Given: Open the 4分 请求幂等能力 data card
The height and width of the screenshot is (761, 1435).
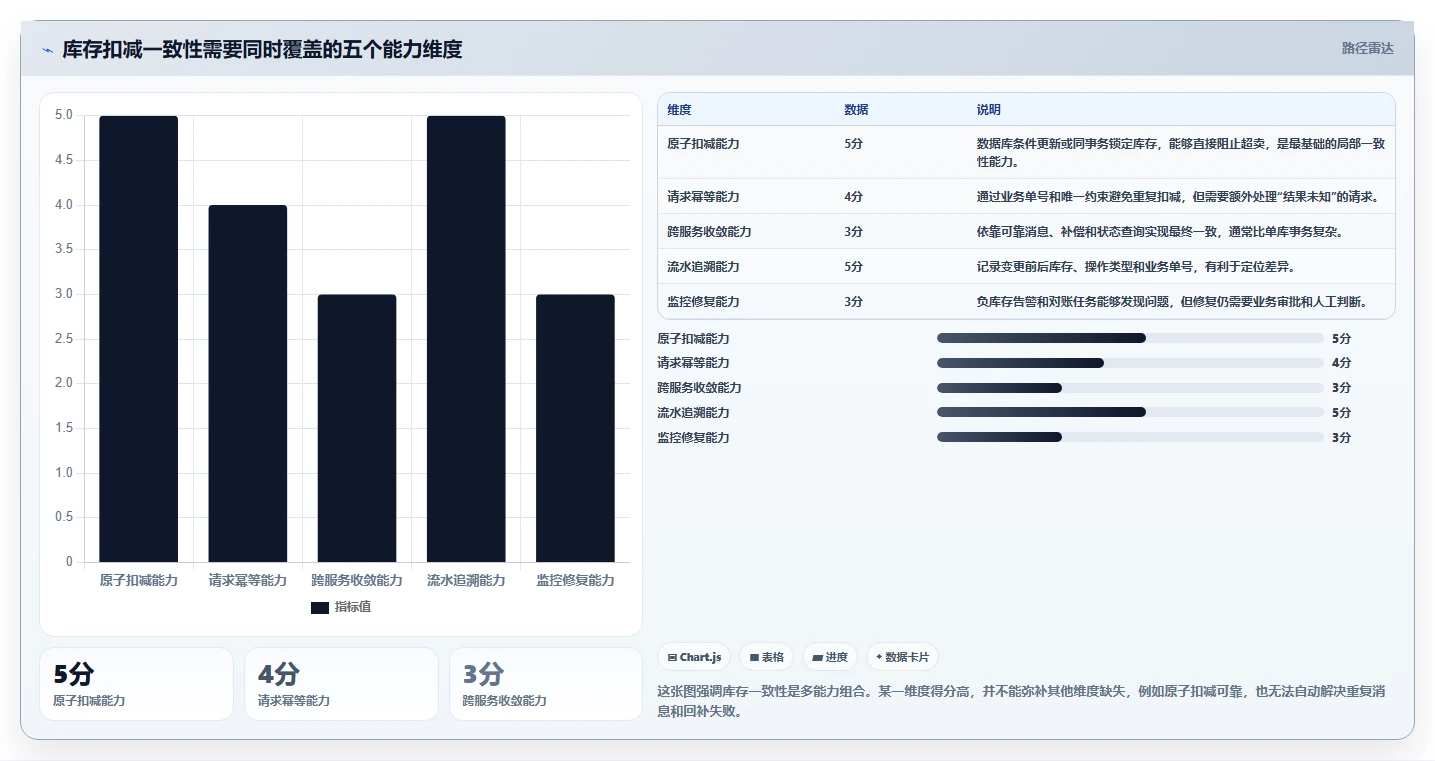Looking at the screenshot, I should click(x=341, y=684).
